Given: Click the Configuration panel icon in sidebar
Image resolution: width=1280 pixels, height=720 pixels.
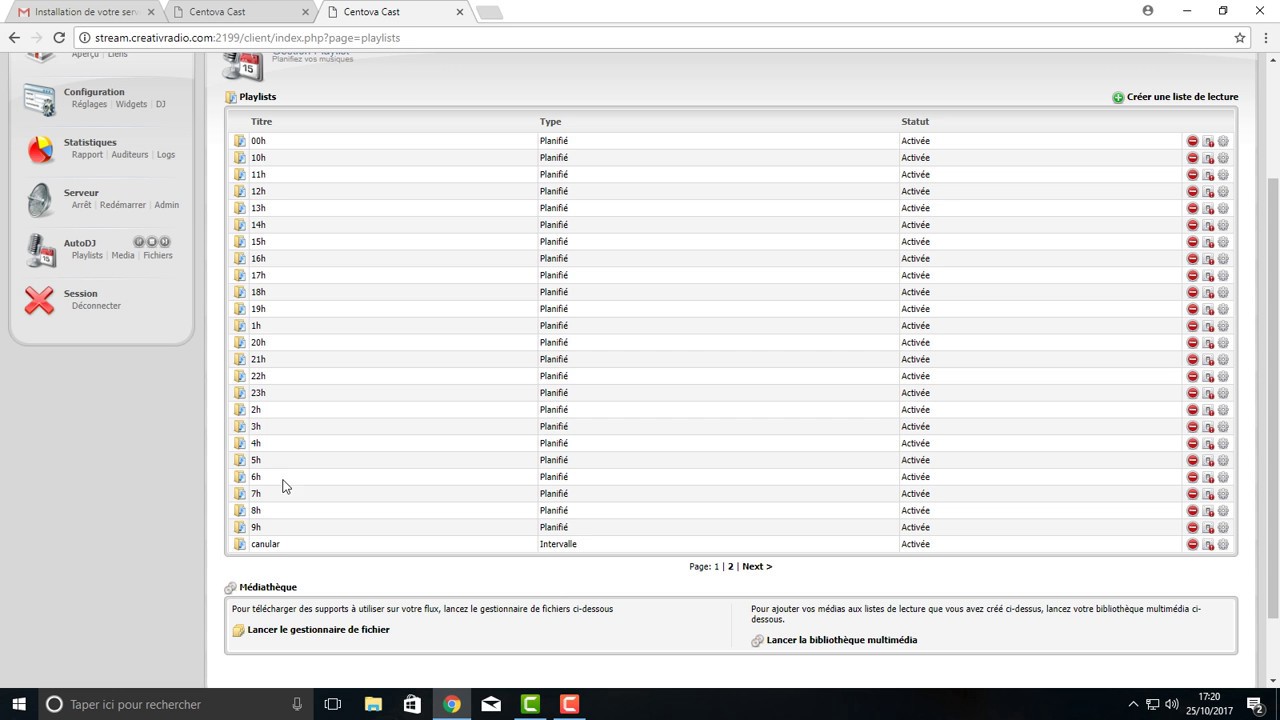Looking at the screenshot, I should click(x=39, y=99).
